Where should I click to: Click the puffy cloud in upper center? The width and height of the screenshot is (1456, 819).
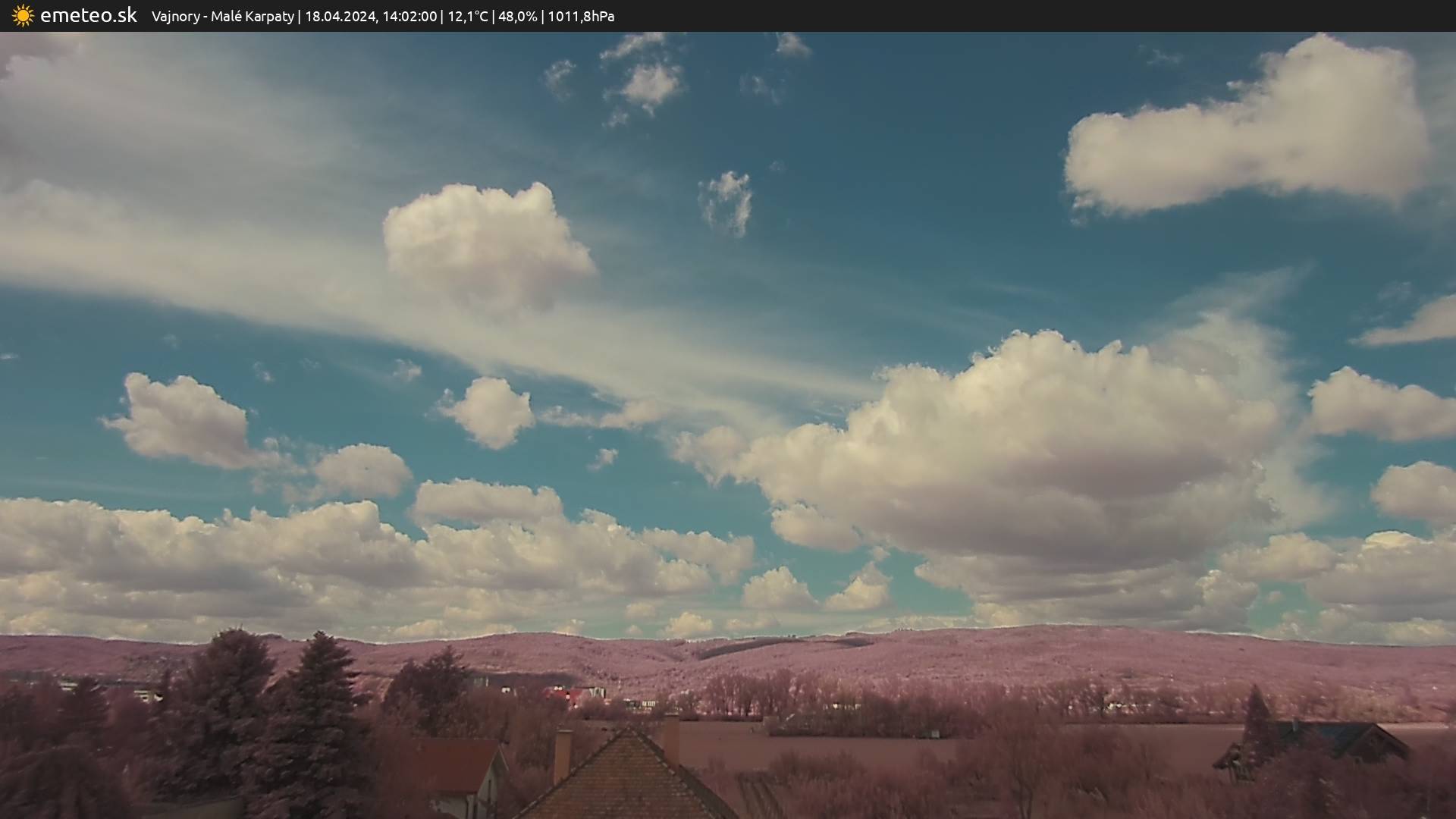point(485,243)
